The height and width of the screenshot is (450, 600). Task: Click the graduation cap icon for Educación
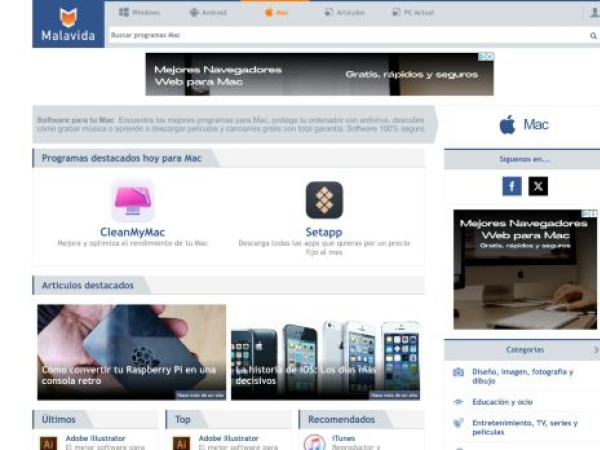[x=458, y=402]
